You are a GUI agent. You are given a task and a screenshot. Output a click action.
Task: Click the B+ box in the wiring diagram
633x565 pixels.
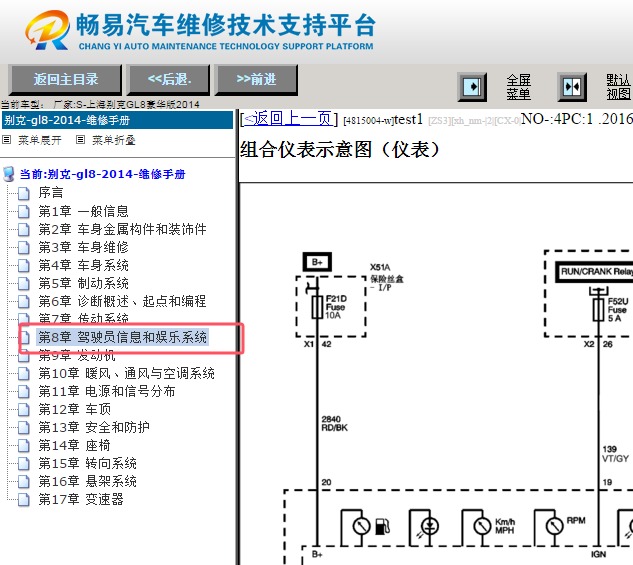[x=317, y=262]
